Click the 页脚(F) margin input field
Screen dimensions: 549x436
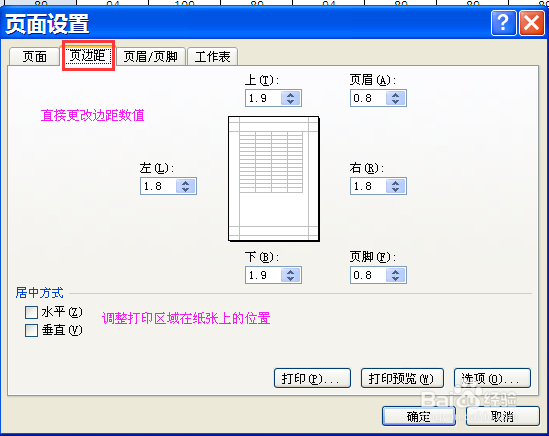tap(368, 275)
